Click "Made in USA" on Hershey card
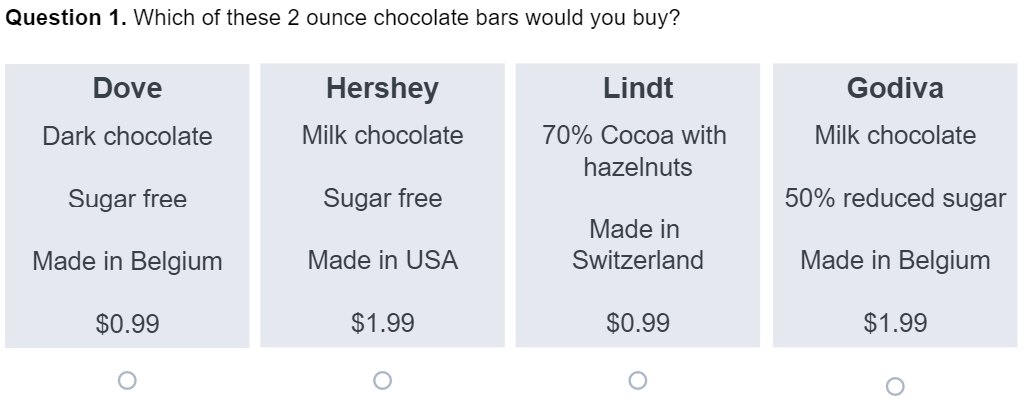The width and height of the screenshot is (1030, 415). [x=382, y=261]
